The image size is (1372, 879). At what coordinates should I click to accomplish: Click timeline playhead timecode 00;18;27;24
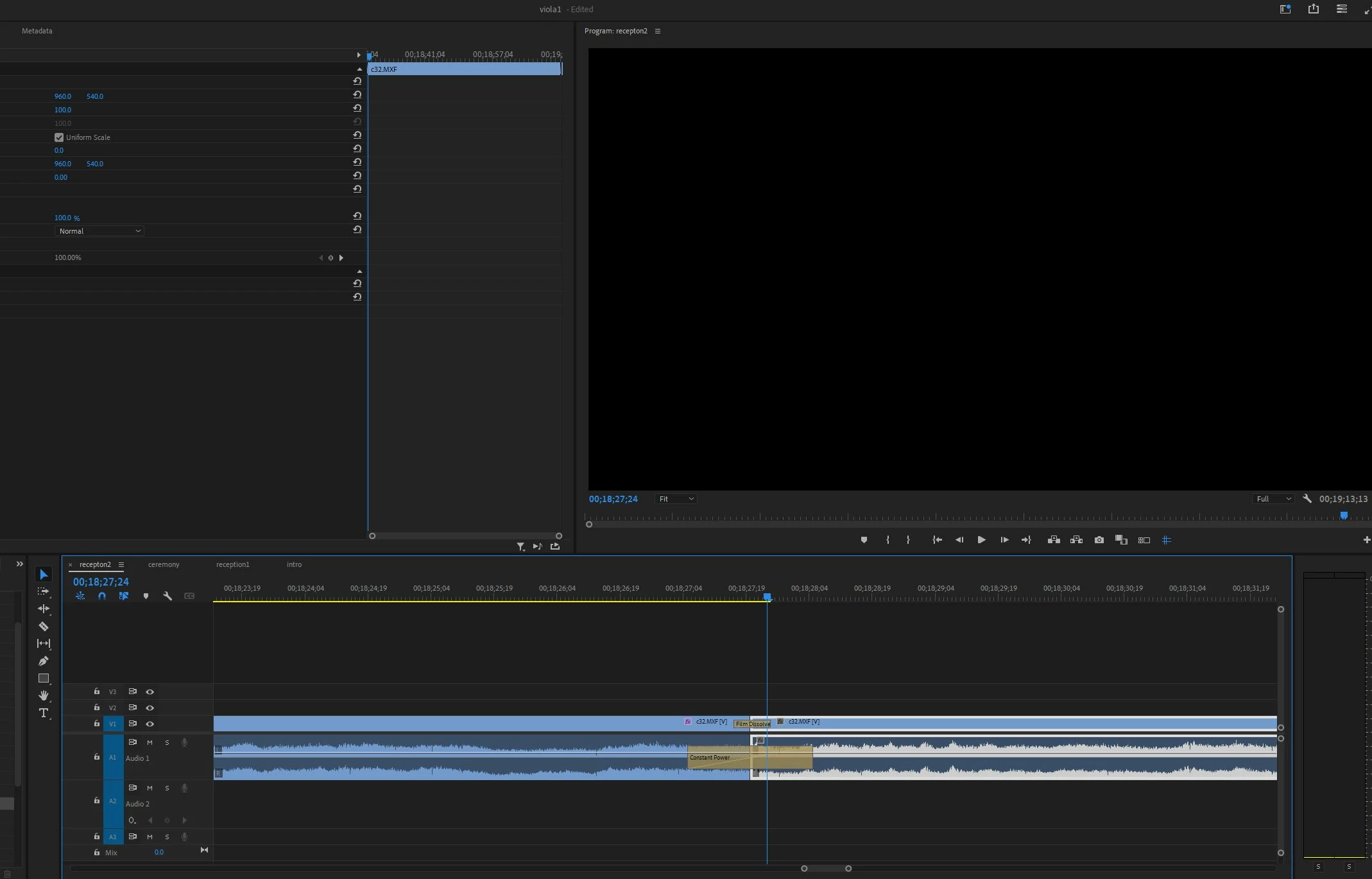coord(101,582)
